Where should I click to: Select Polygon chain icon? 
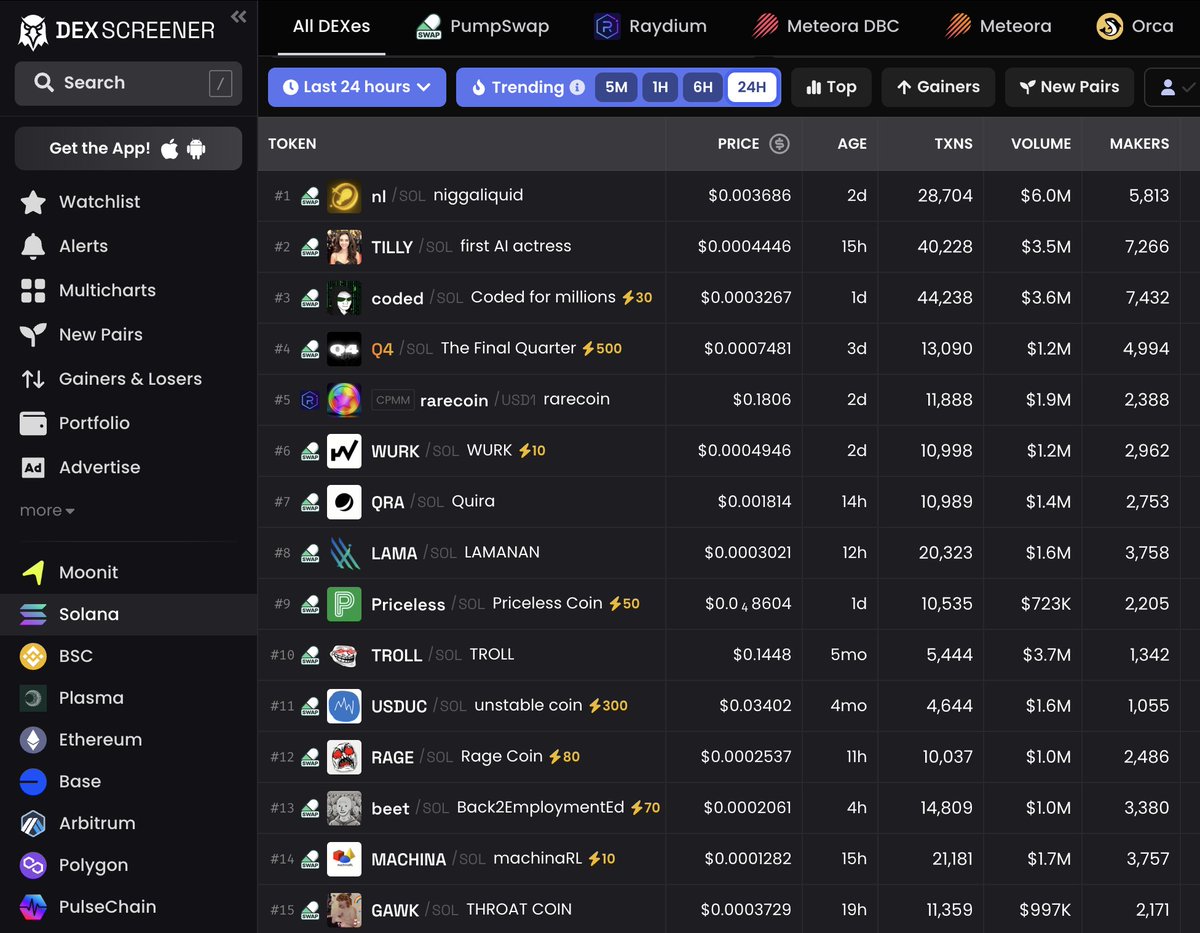point(33,865)
